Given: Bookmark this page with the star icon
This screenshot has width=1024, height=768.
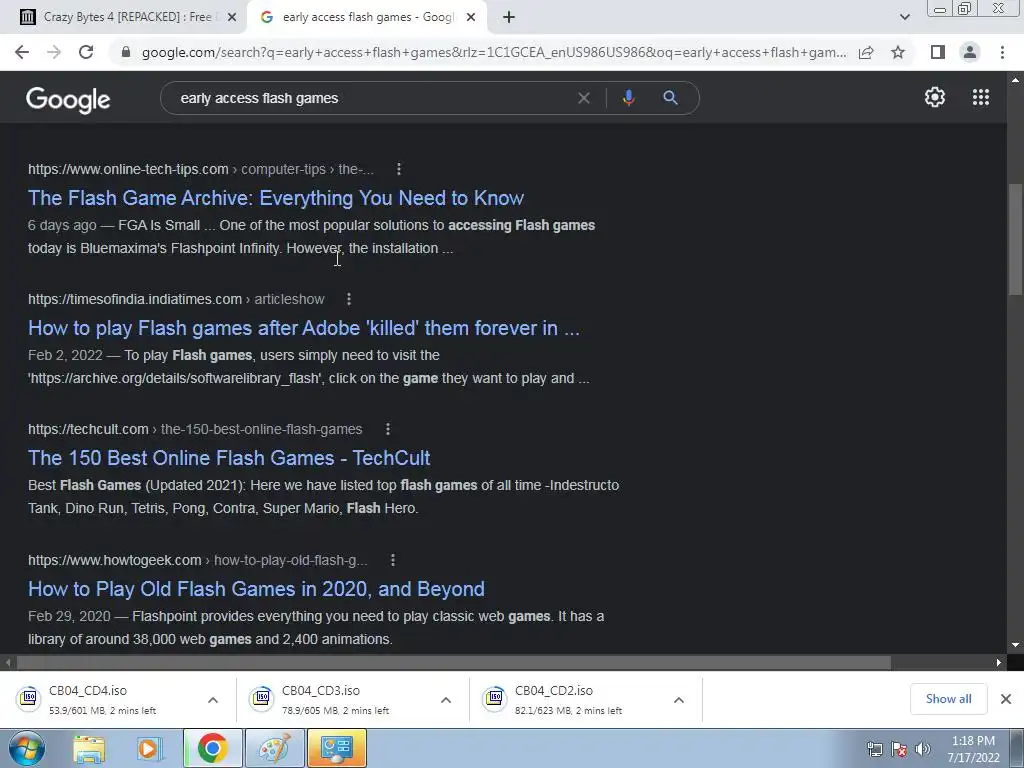Looking at the screenshot, I should coord(898,52).
